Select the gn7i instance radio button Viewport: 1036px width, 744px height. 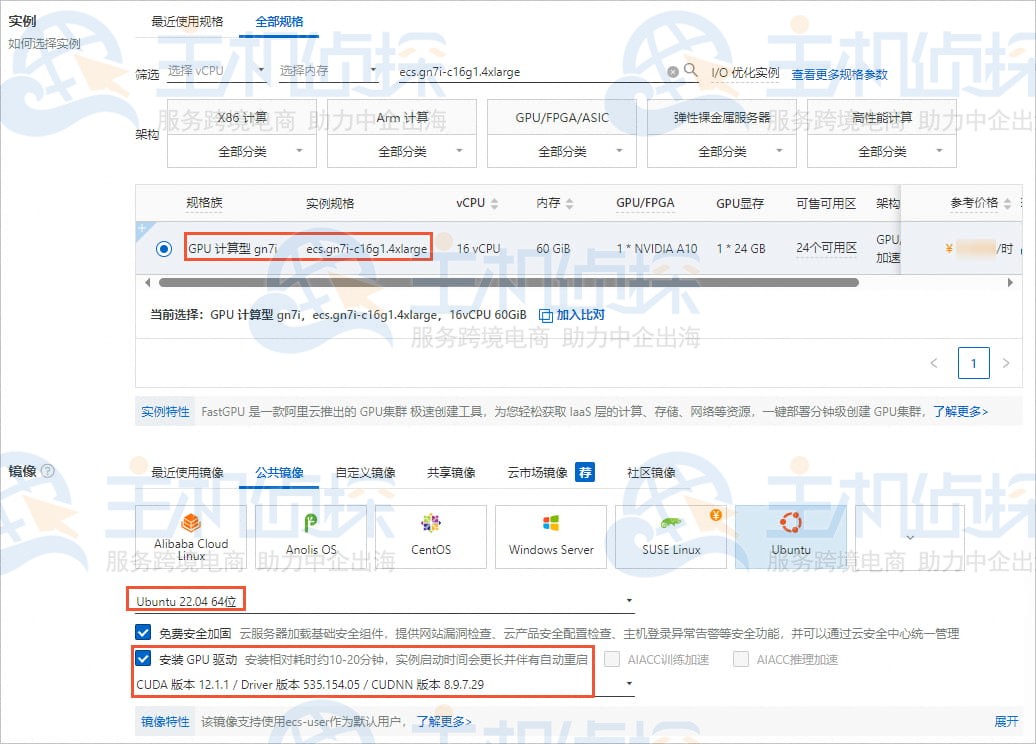[x=163, y=248]
